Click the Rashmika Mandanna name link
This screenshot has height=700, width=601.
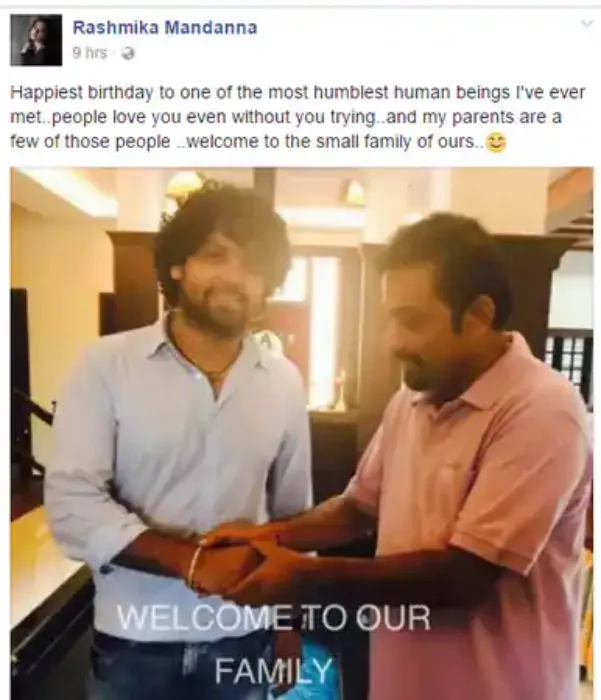(165, 28)
